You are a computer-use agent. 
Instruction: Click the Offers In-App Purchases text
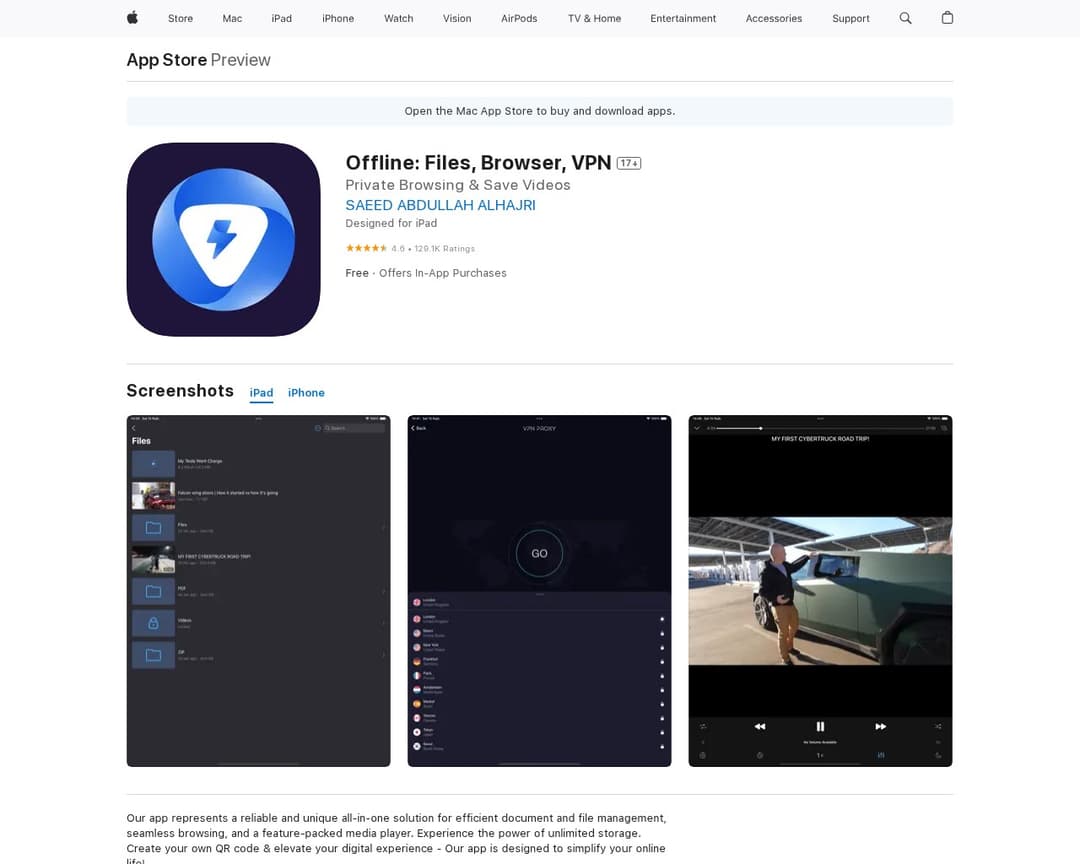coord(443,274)
